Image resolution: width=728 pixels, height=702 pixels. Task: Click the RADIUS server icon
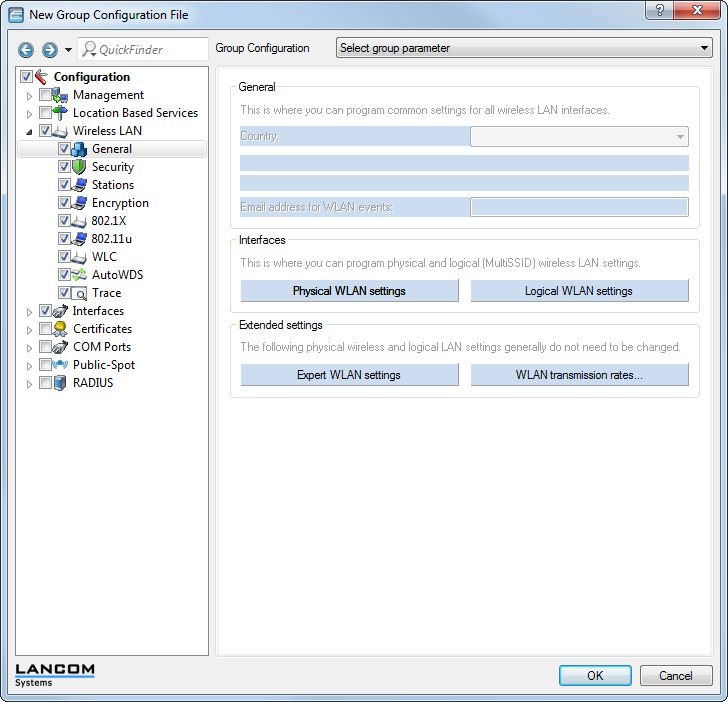(x=61, y=383)
